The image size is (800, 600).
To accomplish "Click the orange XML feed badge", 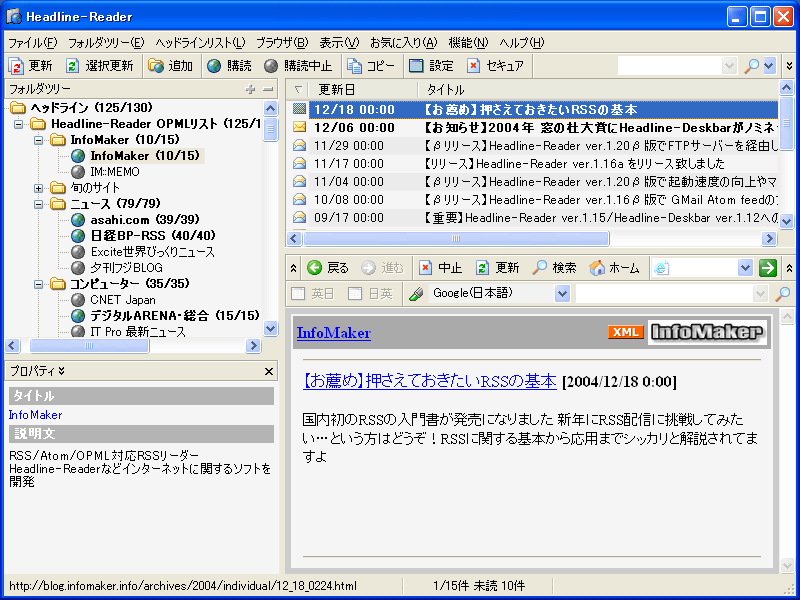I will pos(625,332).
